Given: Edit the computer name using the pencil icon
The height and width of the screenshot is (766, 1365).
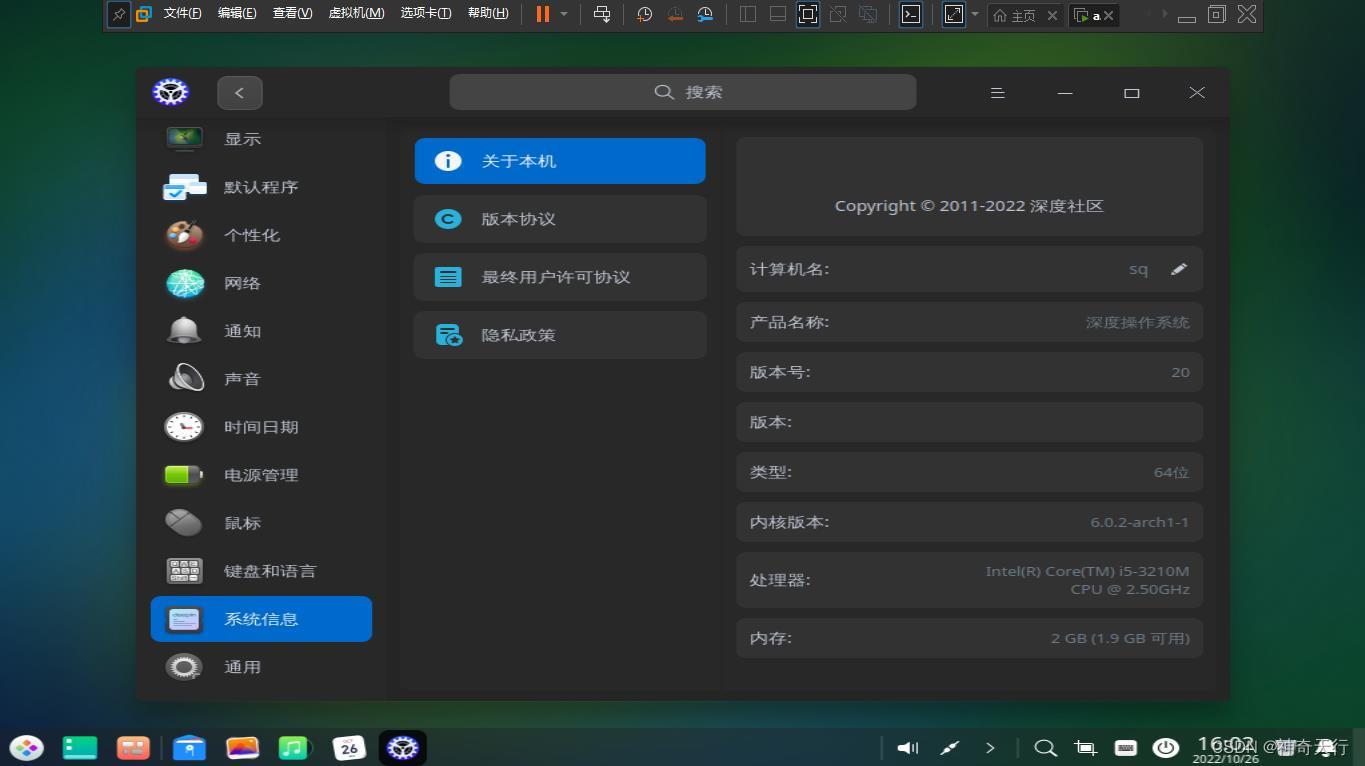Looking at the screenshot, I should (x=1178, y=268).
